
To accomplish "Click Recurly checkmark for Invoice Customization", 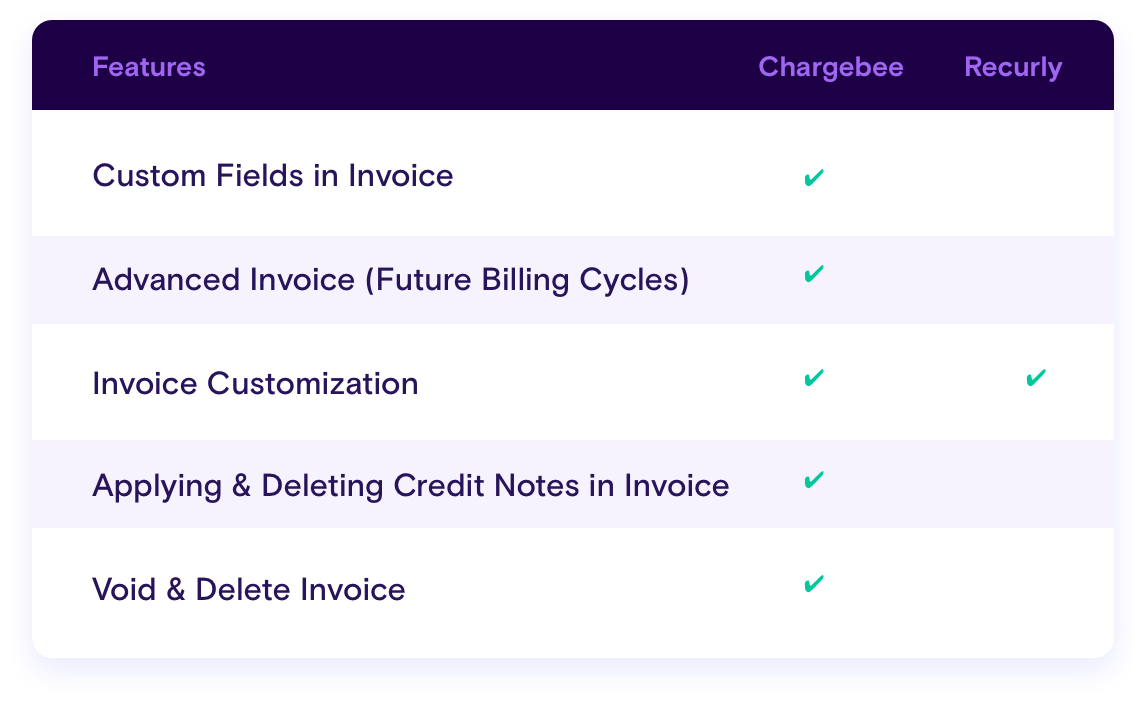I will pyautogui.click(x=1036, y=378).
